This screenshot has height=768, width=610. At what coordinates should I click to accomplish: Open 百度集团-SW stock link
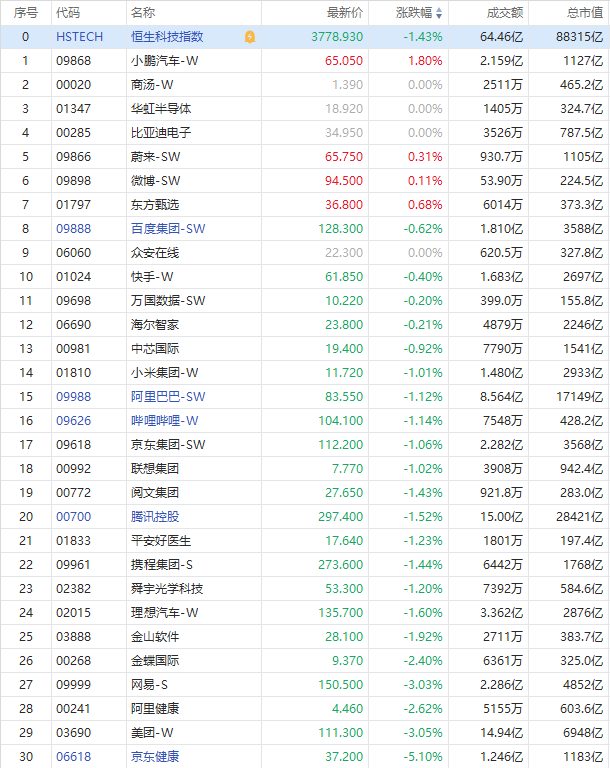pos(168,229)
